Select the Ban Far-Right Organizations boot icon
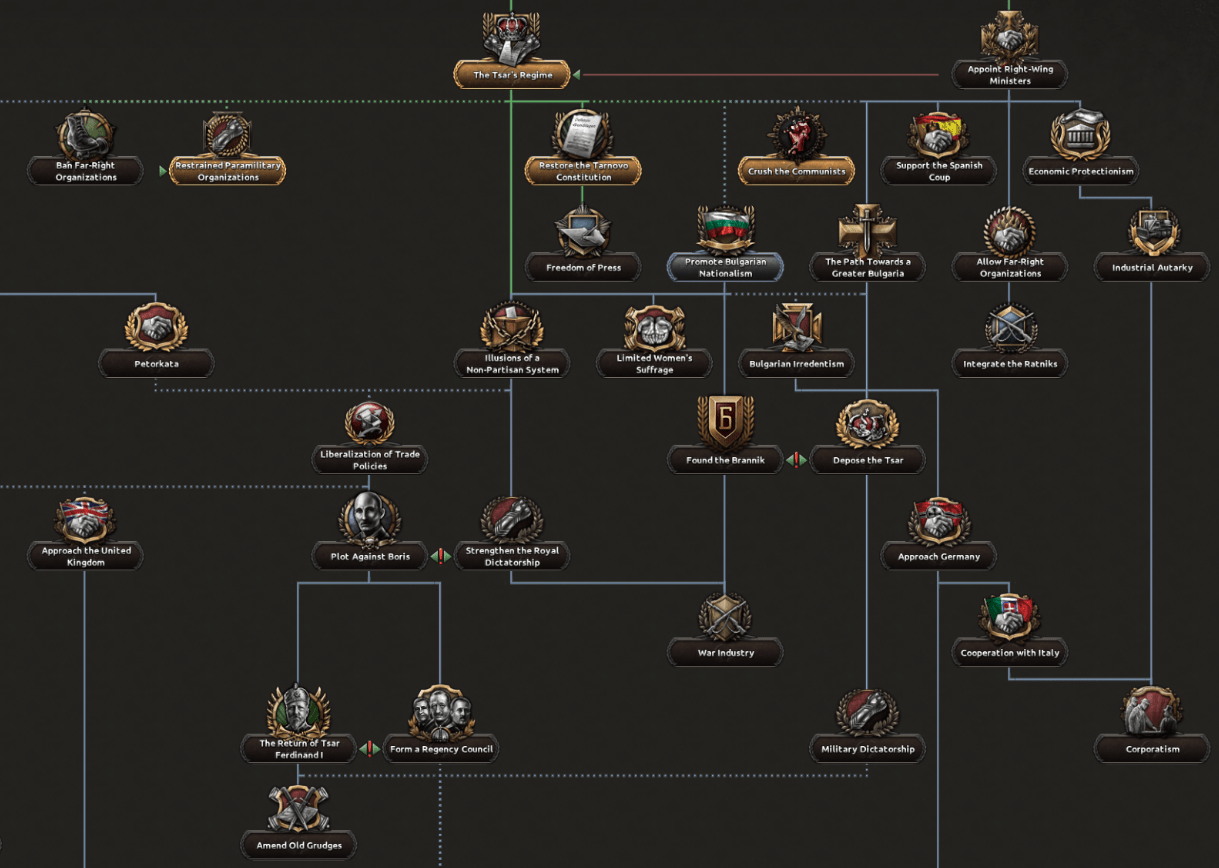 86,135
